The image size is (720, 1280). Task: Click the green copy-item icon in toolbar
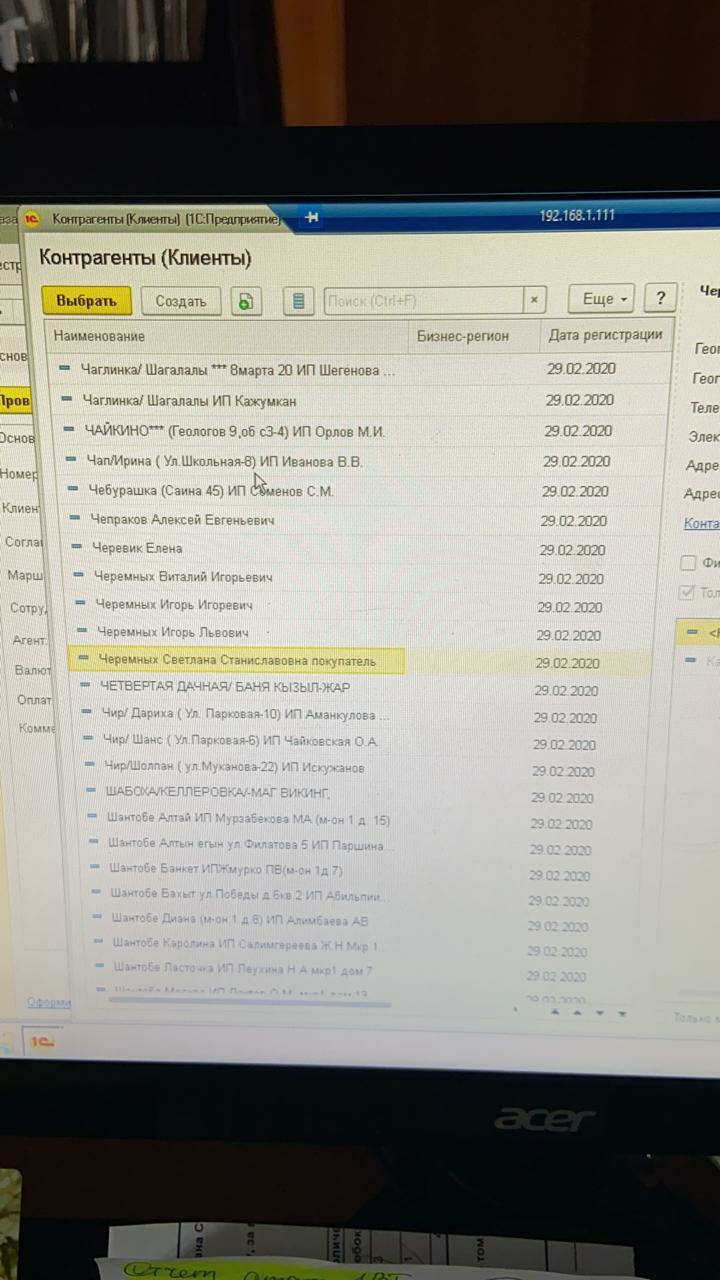(246, 301)
